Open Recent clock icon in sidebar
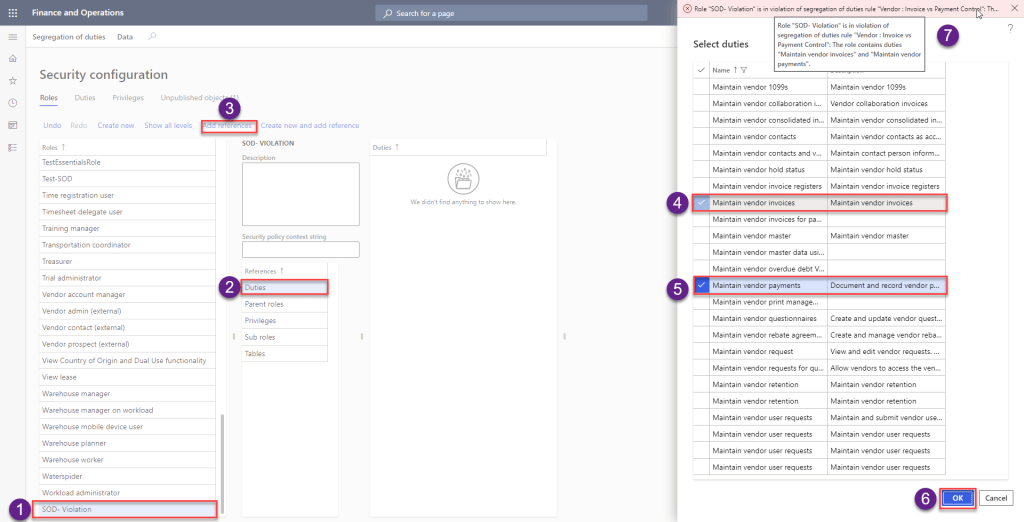Screen dimensions: 1024x522 pyautogui.click(x=13, y=103)
